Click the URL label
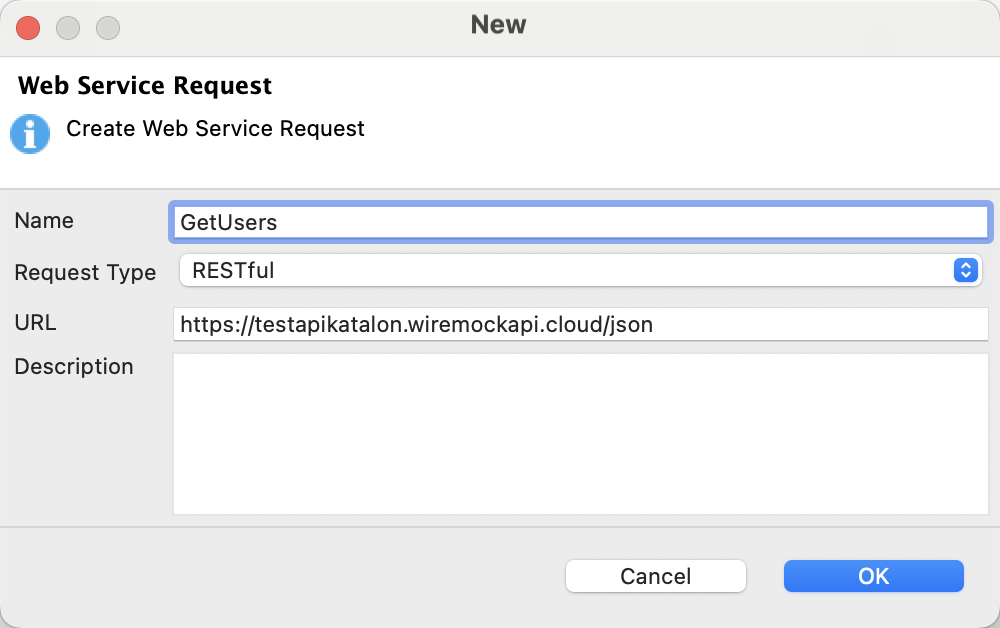Screen dimensions: 1000x628 pyautogui.click(x=35, y=323)
